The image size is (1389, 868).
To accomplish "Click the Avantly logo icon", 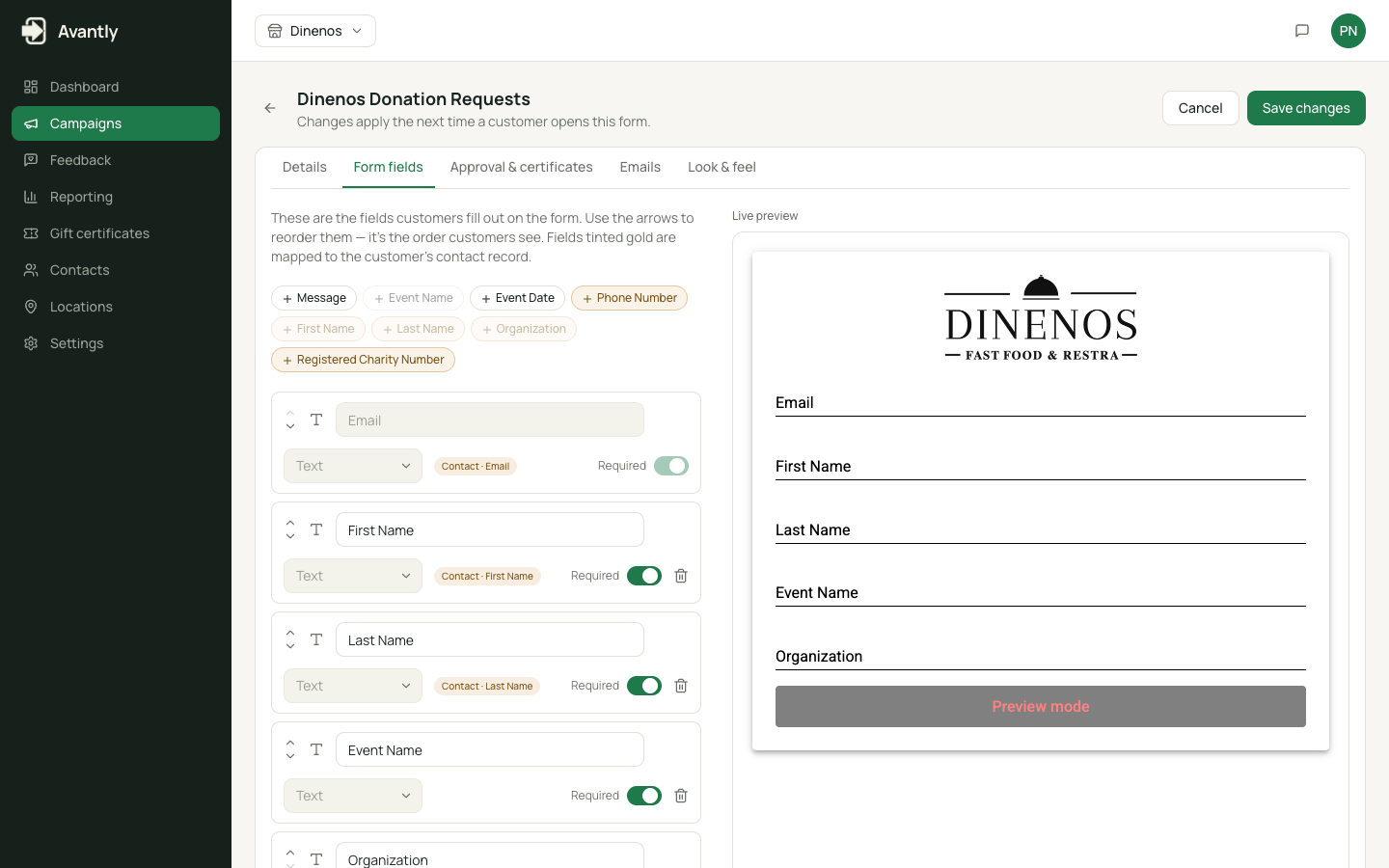I will point(34,31).
